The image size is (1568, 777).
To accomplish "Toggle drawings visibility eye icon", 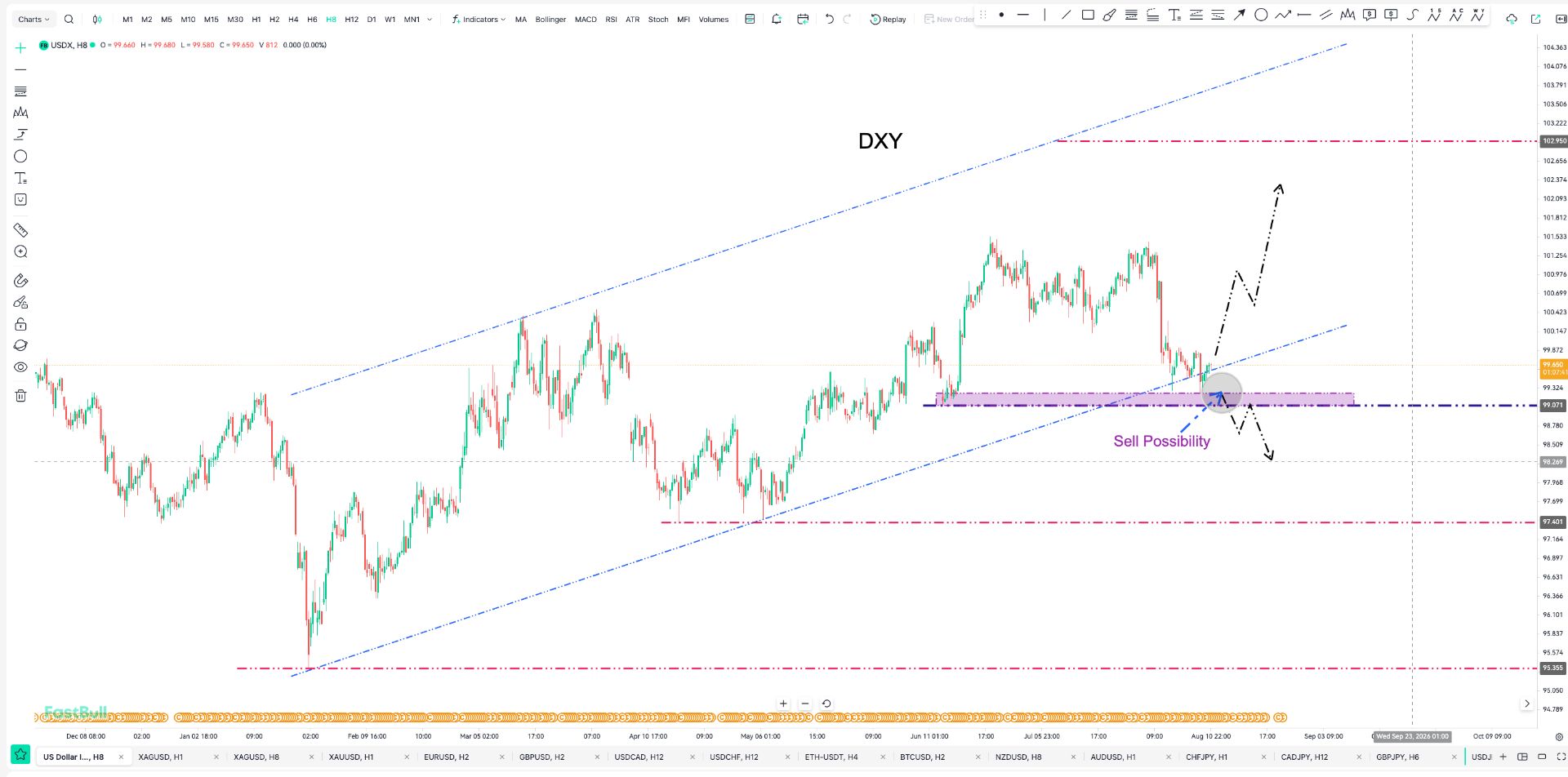I will click(x=20, y=367).
